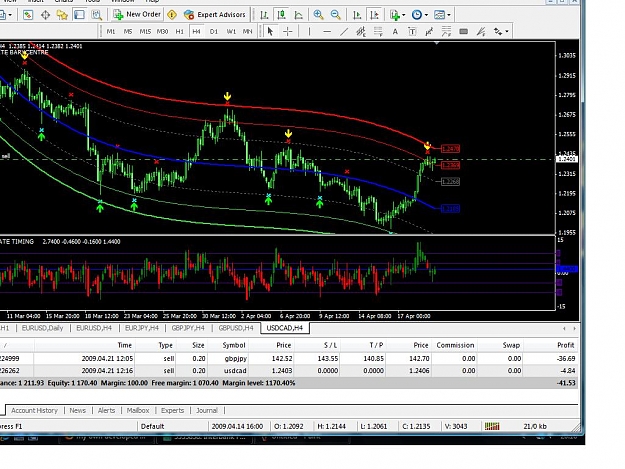Select the Crosshair tool
The width and height of the screenshot is (625, 469).
(287, 31)
